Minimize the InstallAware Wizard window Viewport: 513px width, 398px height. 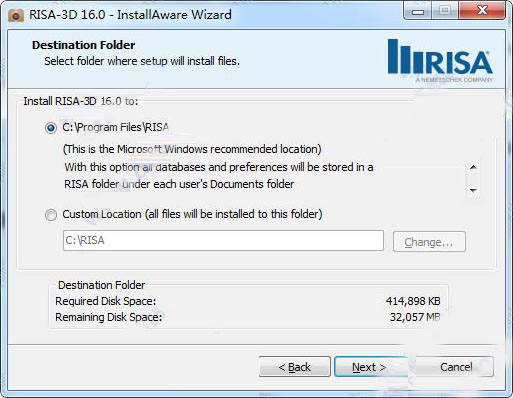point(418,11)
